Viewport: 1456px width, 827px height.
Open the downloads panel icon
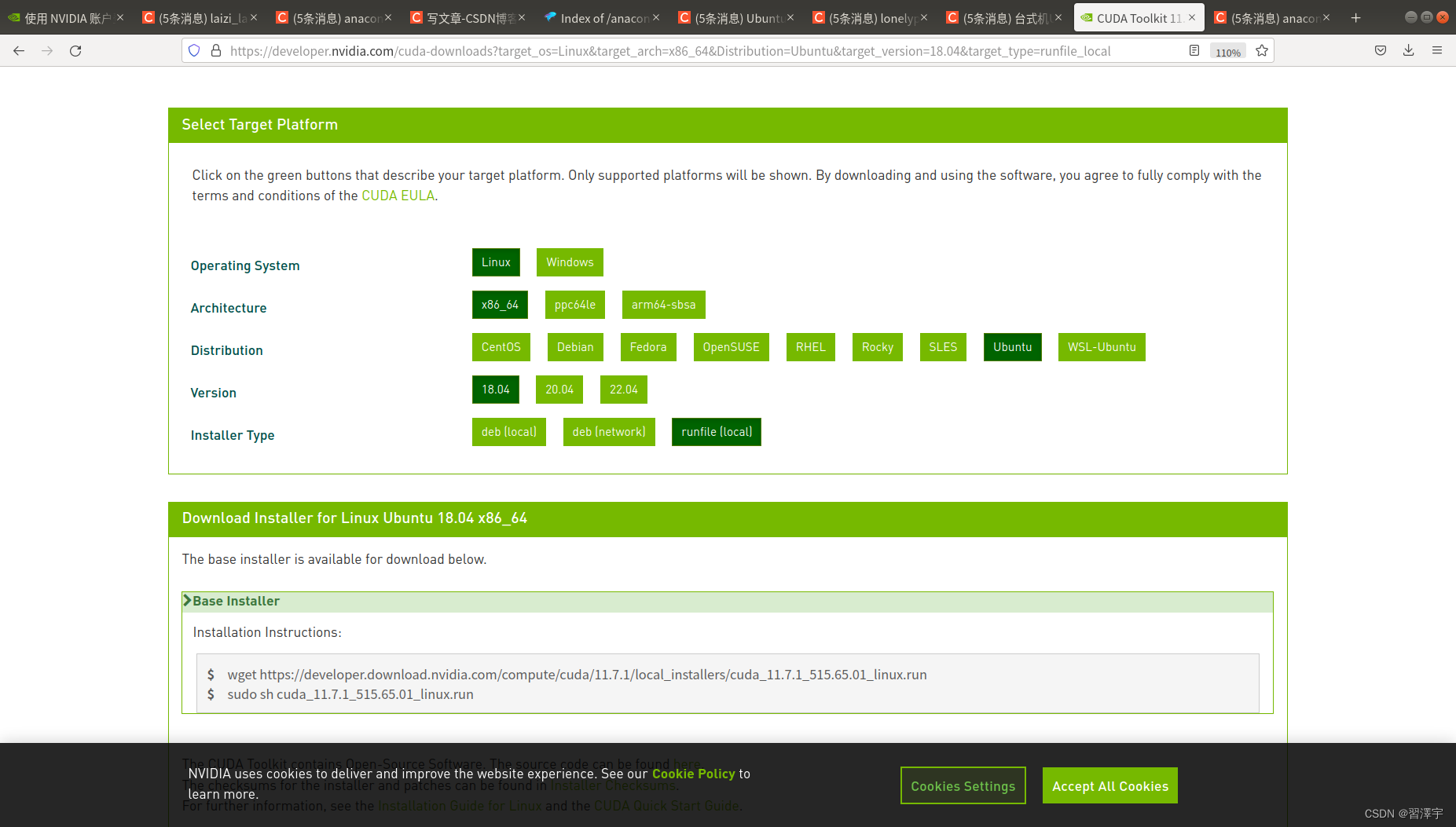pyautogui.click(x=1409, y=51)
